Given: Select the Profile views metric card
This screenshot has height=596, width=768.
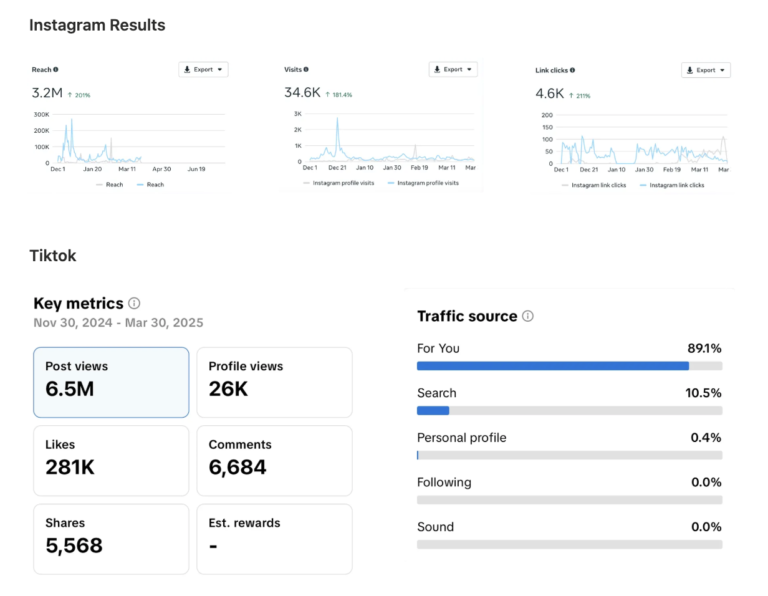Looking at the screenshot, I should point(274,382).
